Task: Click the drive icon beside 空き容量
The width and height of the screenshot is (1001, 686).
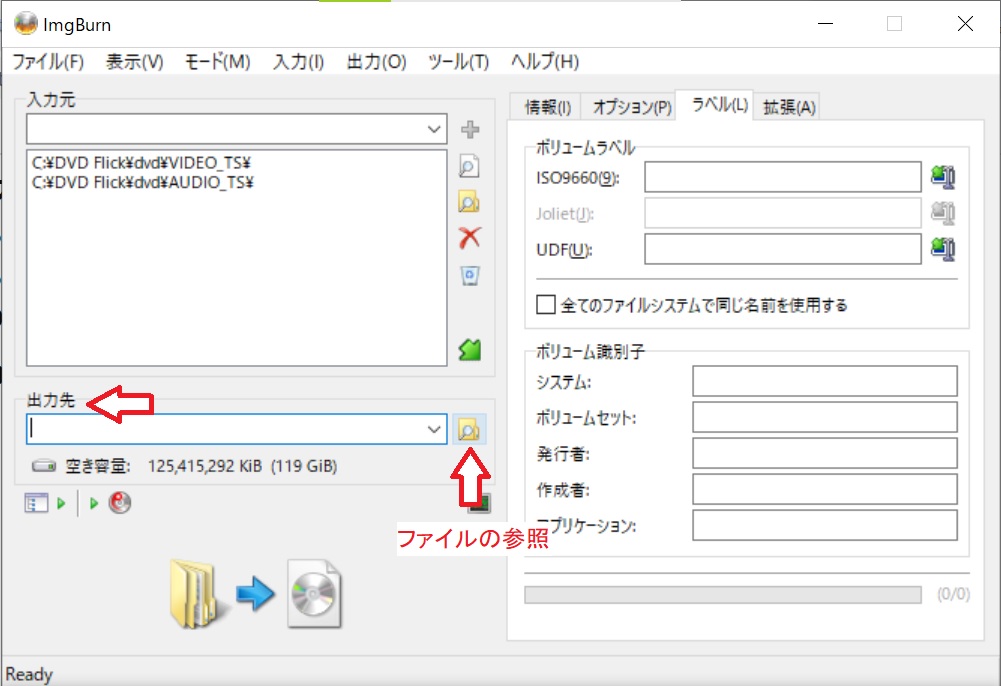Action: pyautogui.click(x=44, y=466)
